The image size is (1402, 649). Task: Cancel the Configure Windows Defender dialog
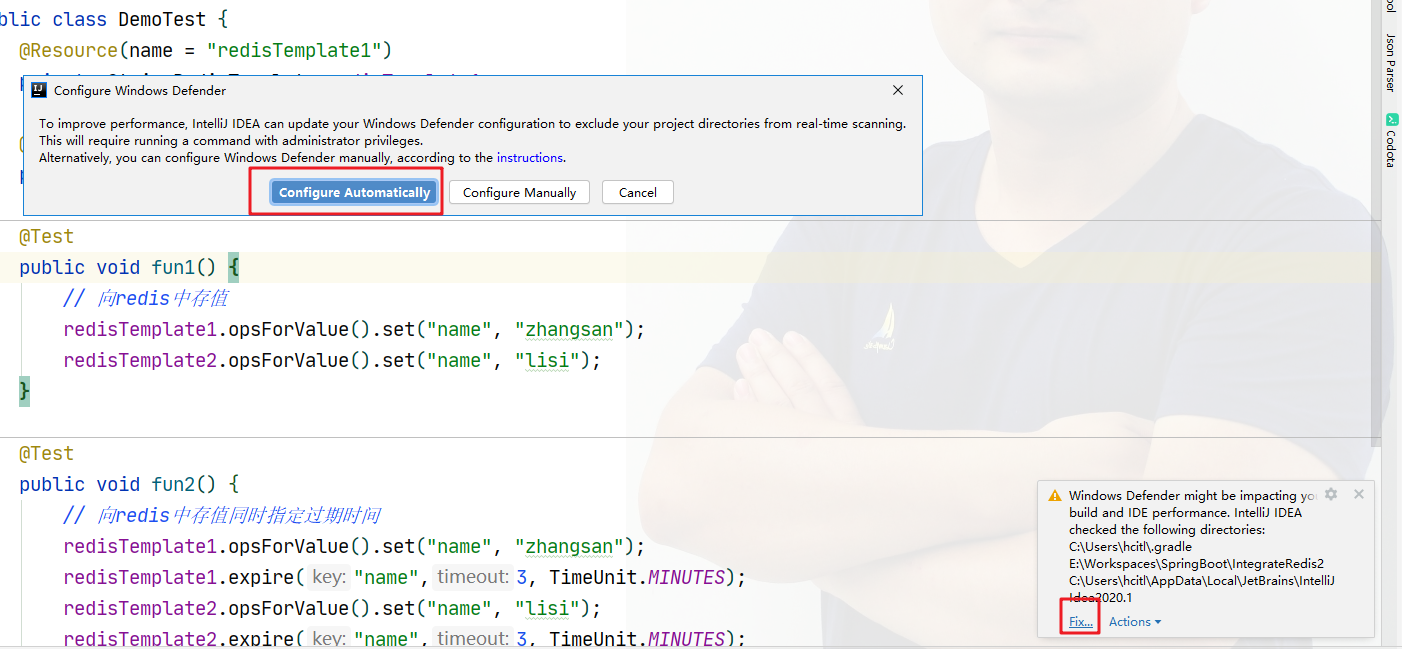coord(637,192)
